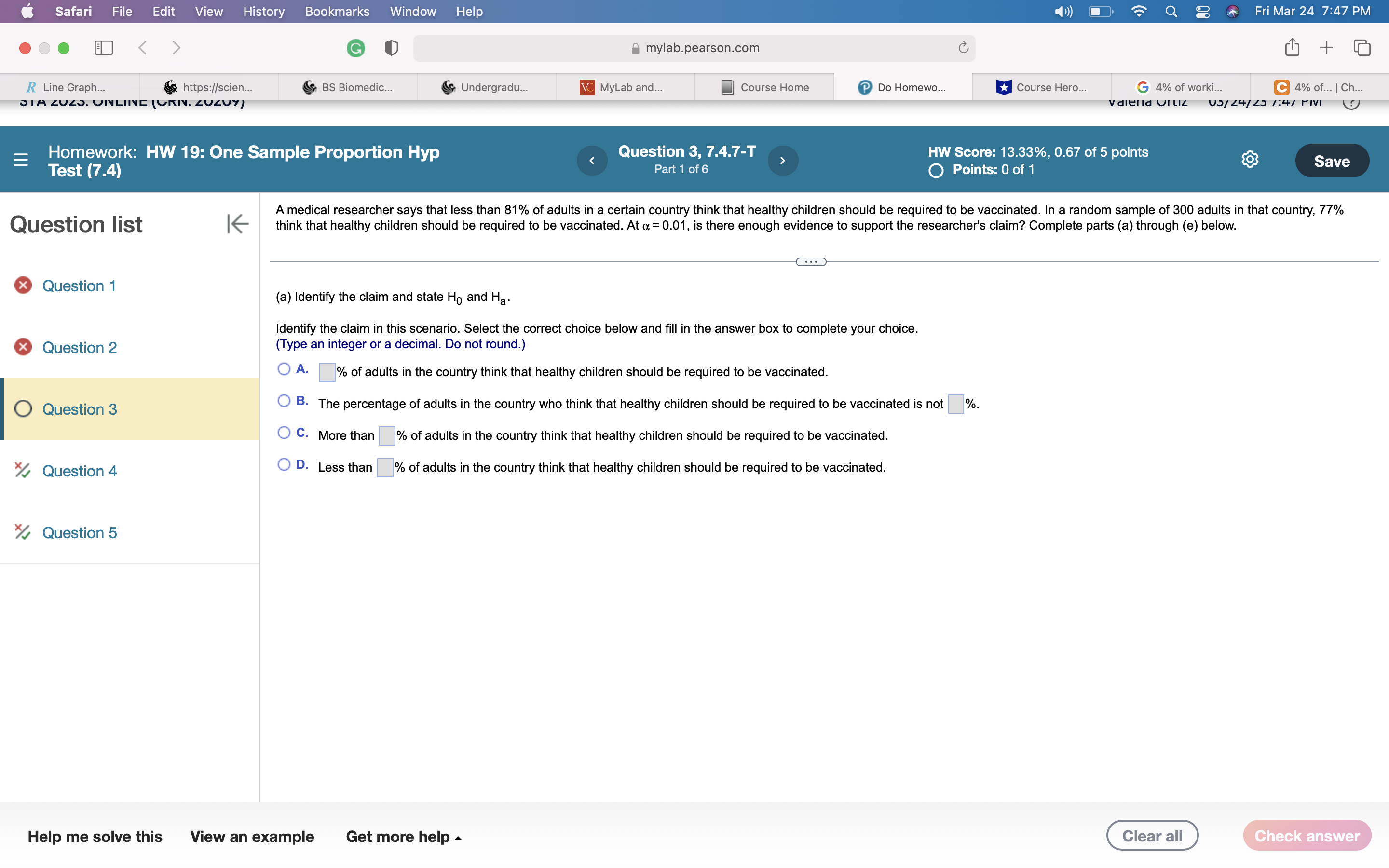Click Help me solve this
1389x868 pixels.
95,837
